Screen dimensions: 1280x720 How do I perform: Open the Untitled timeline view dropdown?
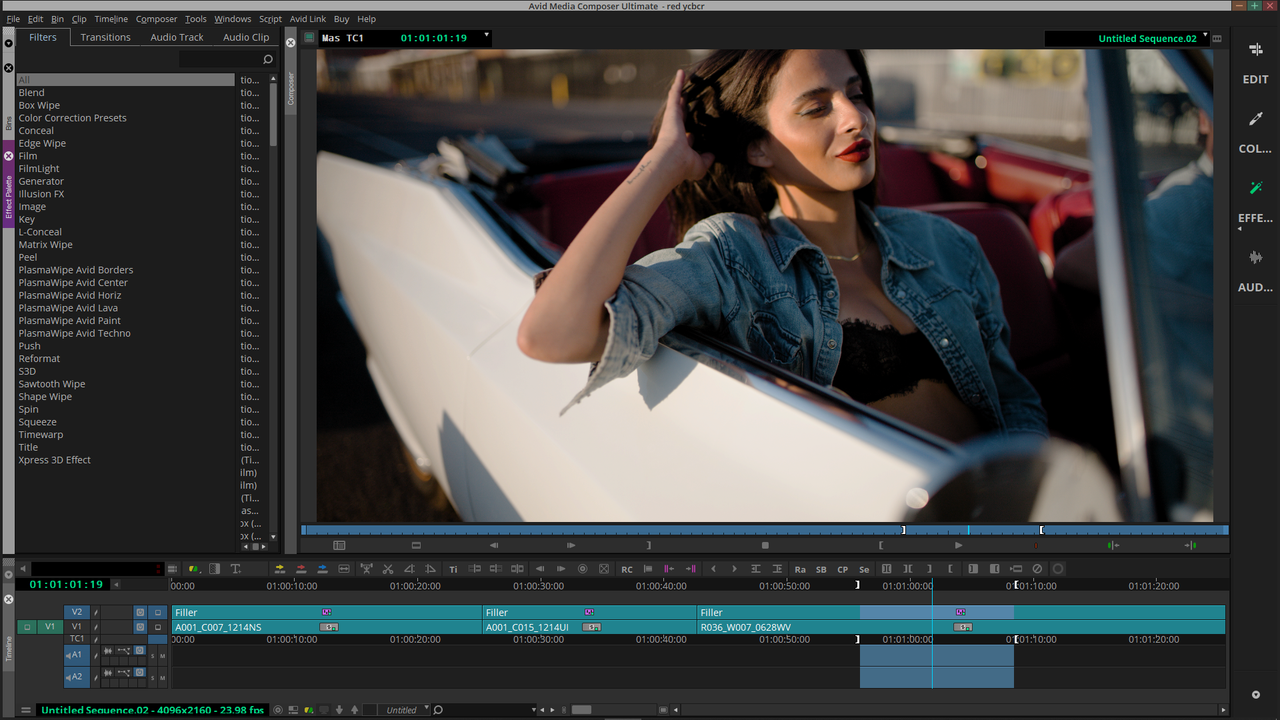coord(404,710)
